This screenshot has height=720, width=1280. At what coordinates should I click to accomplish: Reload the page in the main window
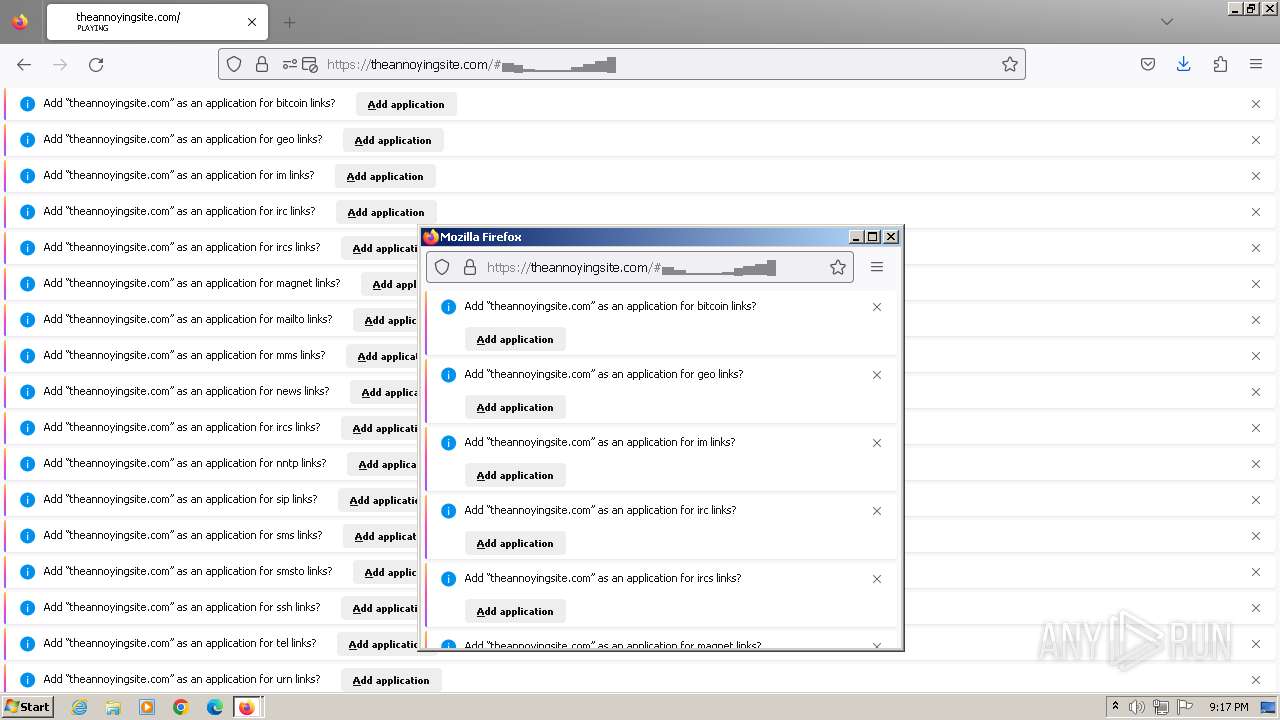[96, 64]
